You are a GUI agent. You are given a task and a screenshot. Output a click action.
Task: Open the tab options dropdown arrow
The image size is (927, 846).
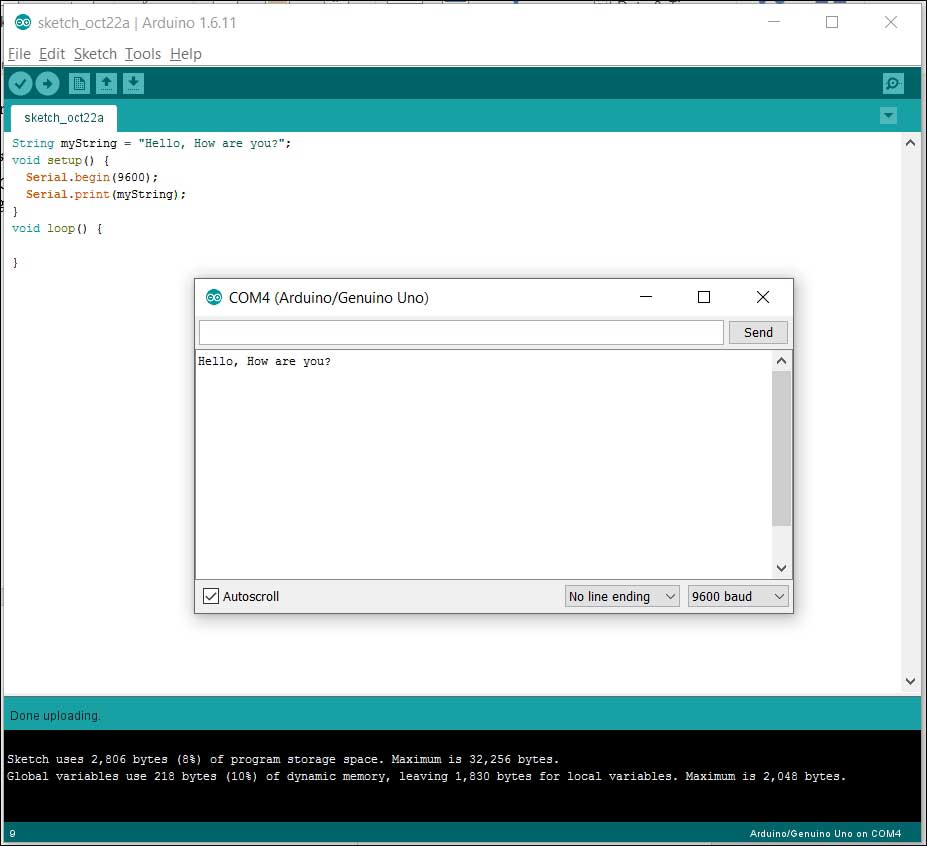888,116
